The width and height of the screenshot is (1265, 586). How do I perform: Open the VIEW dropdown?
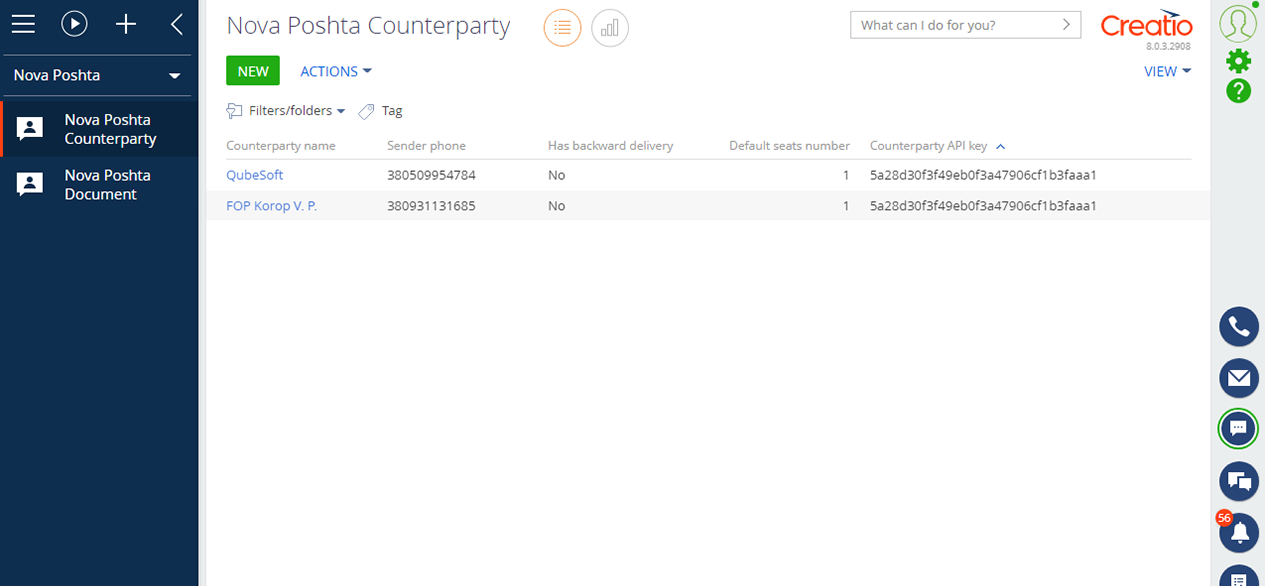point(1166,71)
